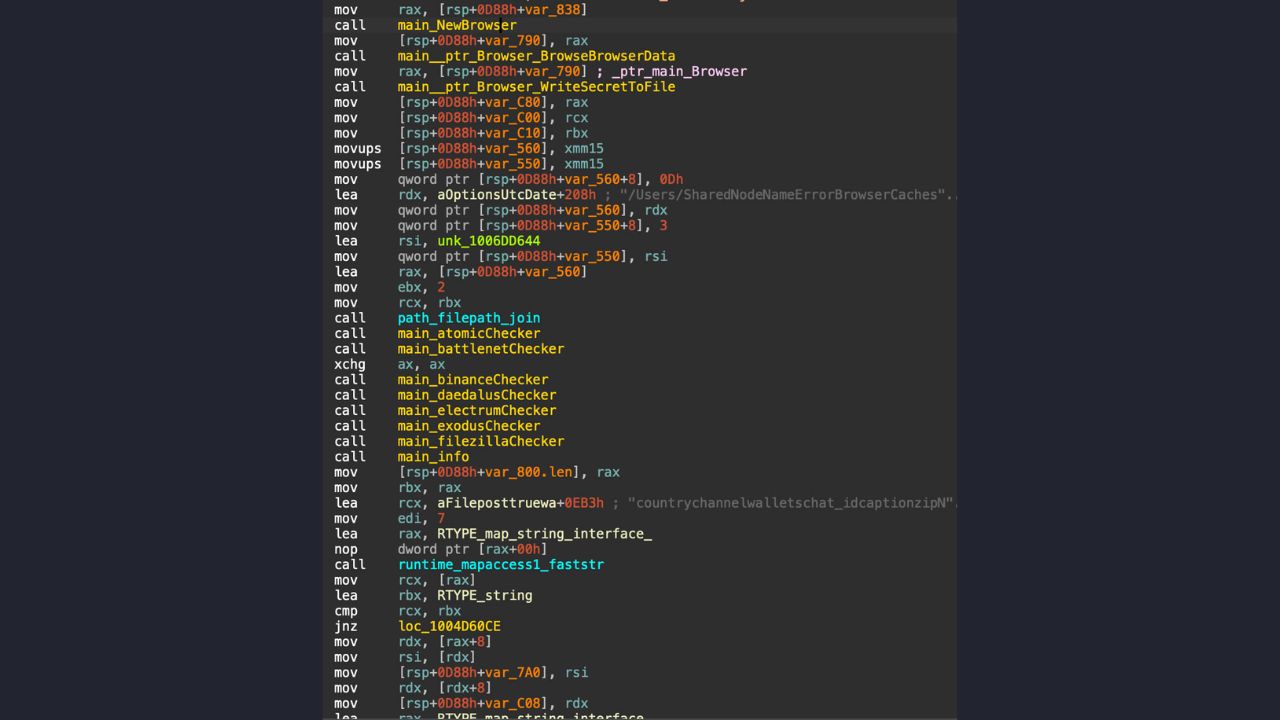Click the mov ebx, 2 instruction
Image resolution: width=1280 pixels, height=720 pixels.
point(390,287)
